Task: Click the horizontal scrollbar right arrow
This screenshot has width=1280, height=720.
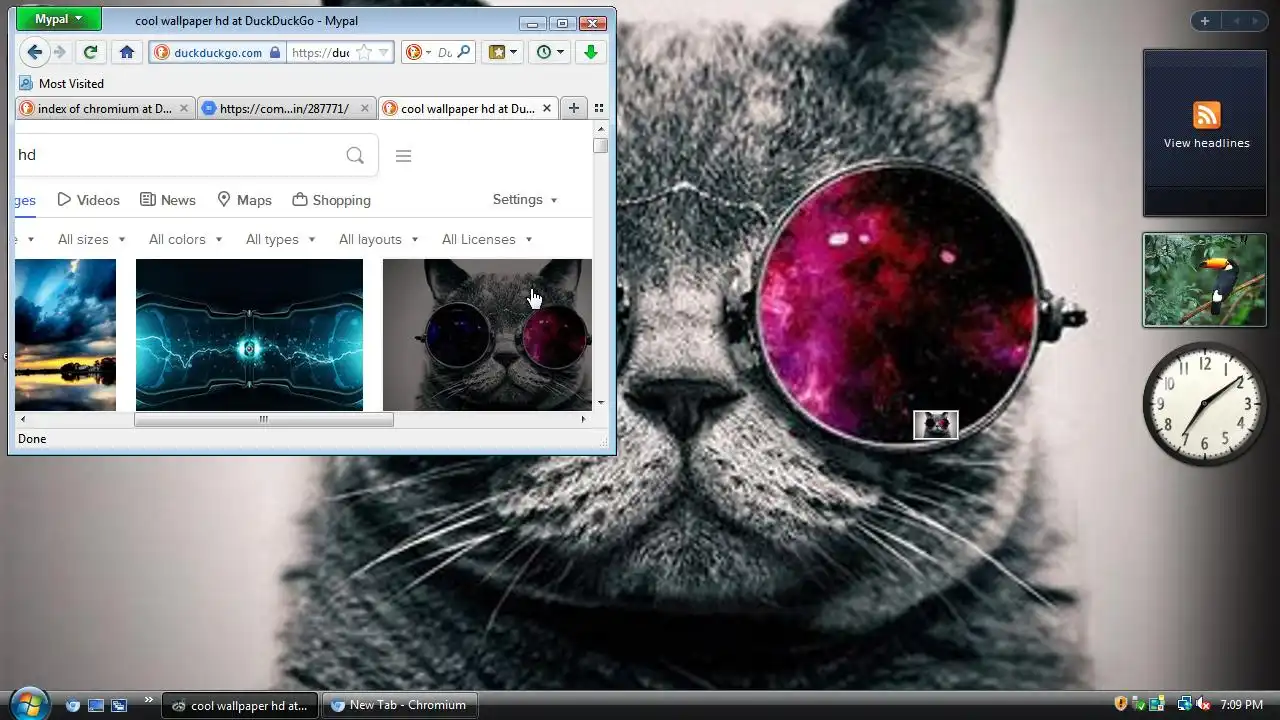Action: (583, 420)
